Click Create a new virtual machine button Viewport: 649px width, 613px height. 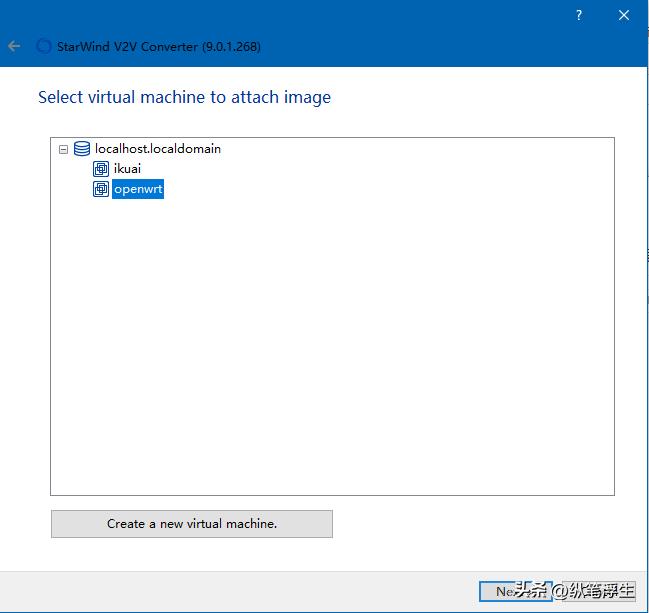coord(192,524)
